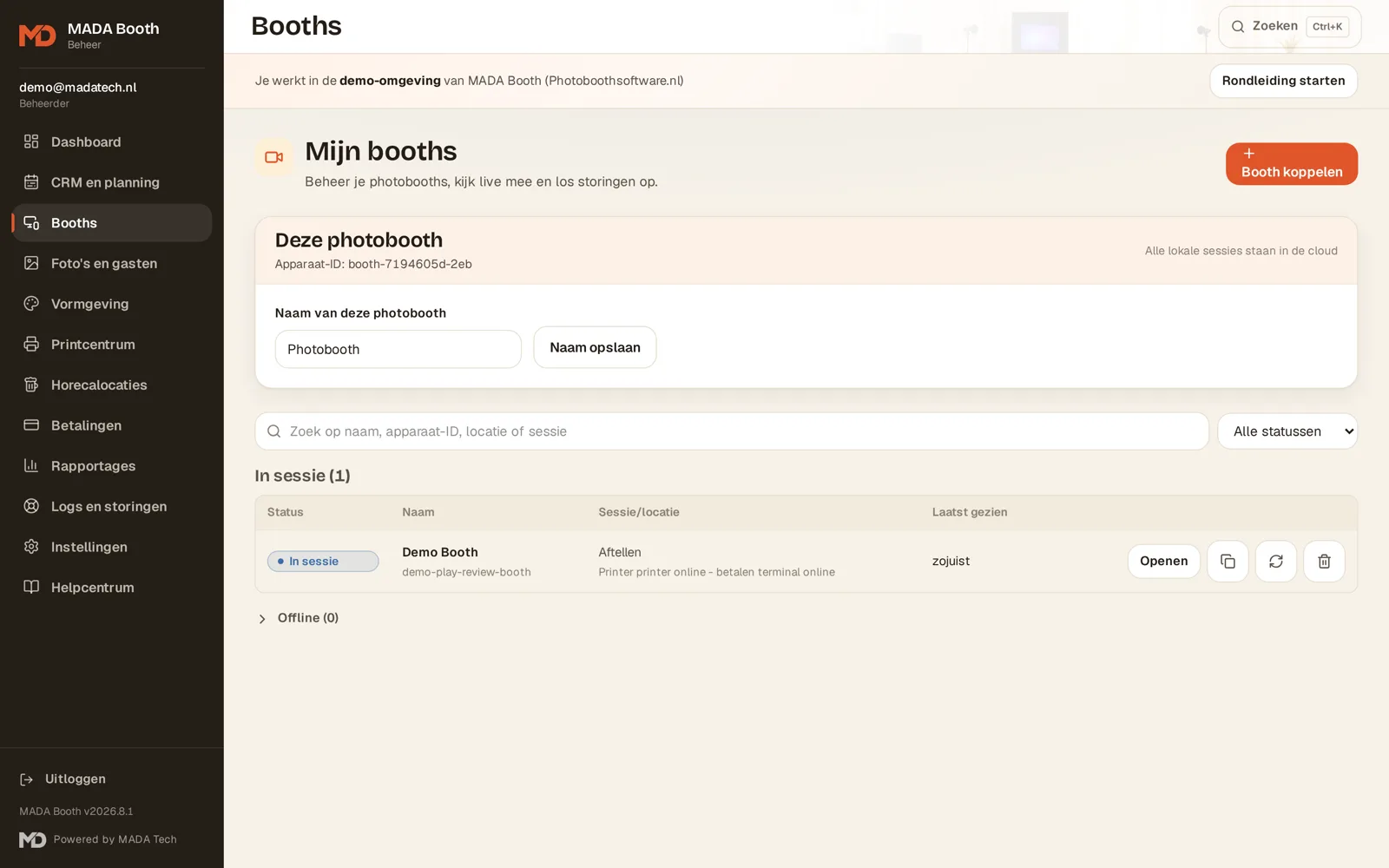Click the Status column header
Image resolution: width=1389 pixels, height=868 pixels.
[286, 512]
